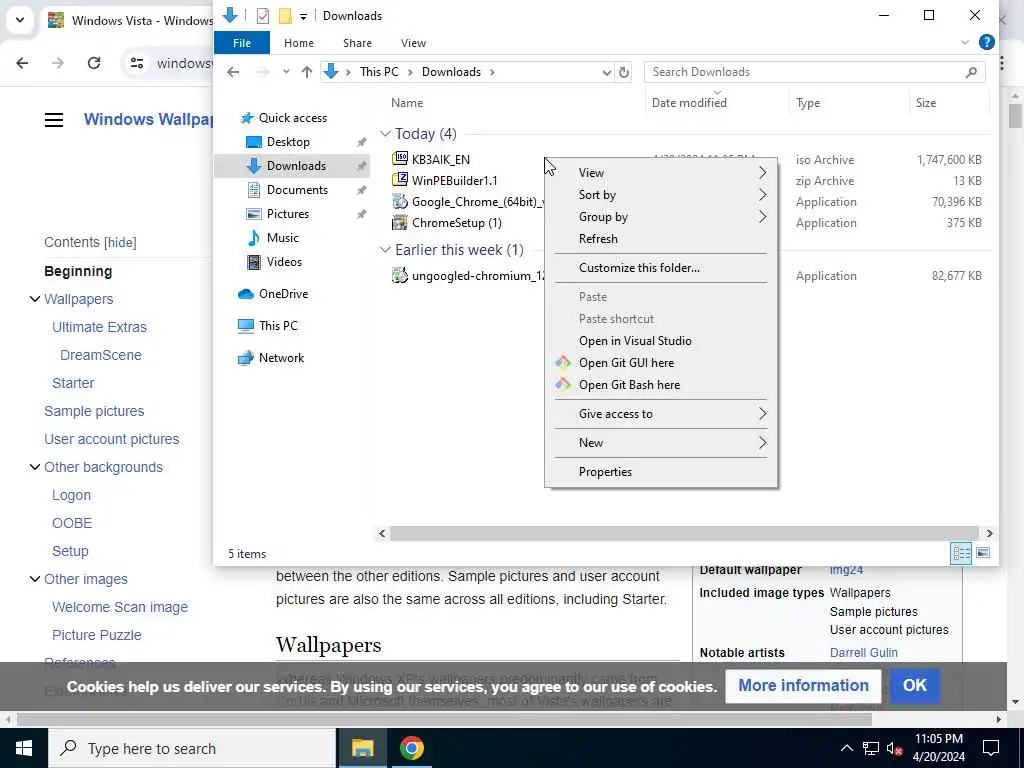Choose Open in Visual Studio

tap(660, 341)
